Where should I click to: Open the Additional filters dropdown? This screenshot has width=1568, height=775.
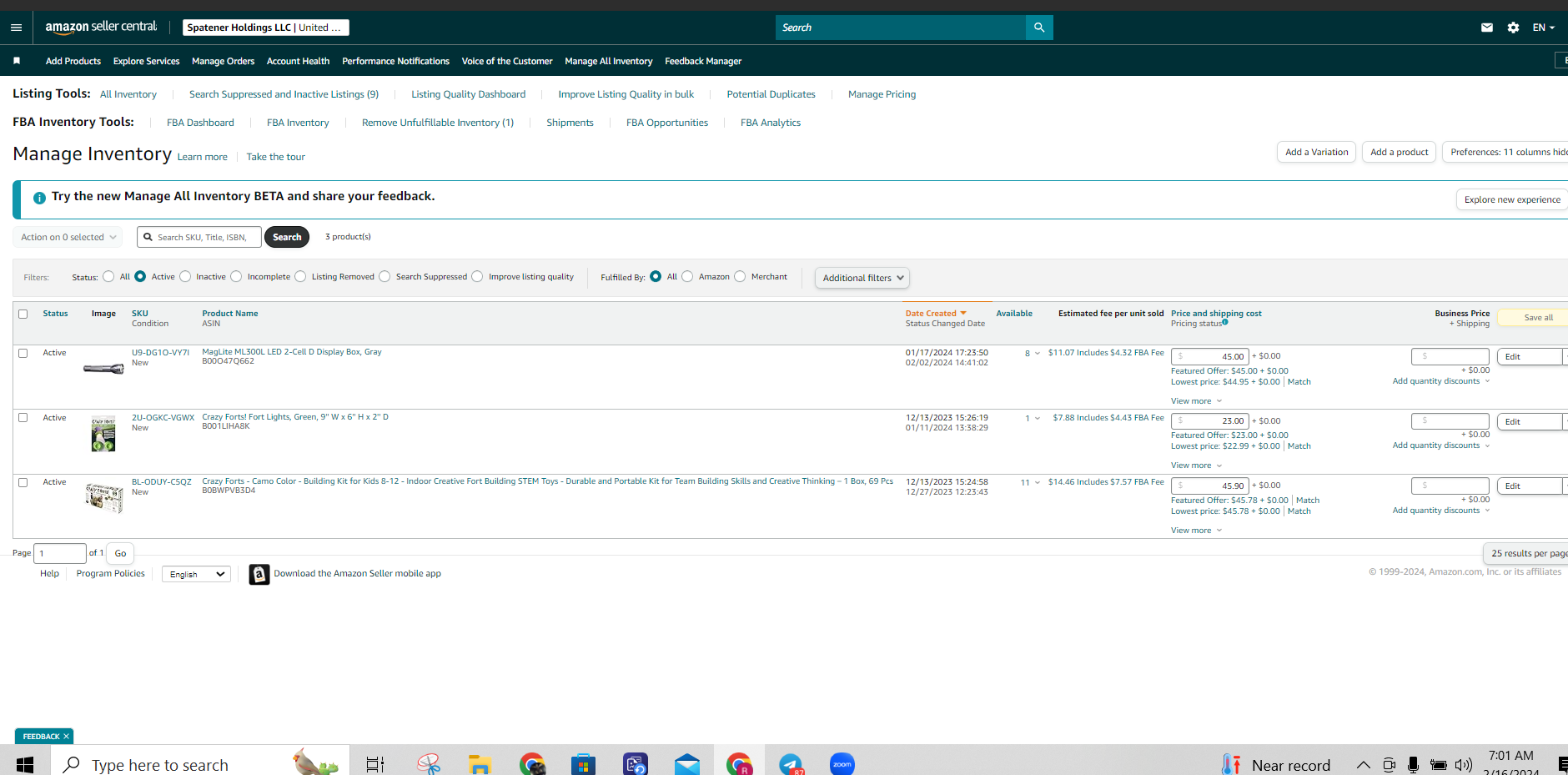[x=862, y=278]
